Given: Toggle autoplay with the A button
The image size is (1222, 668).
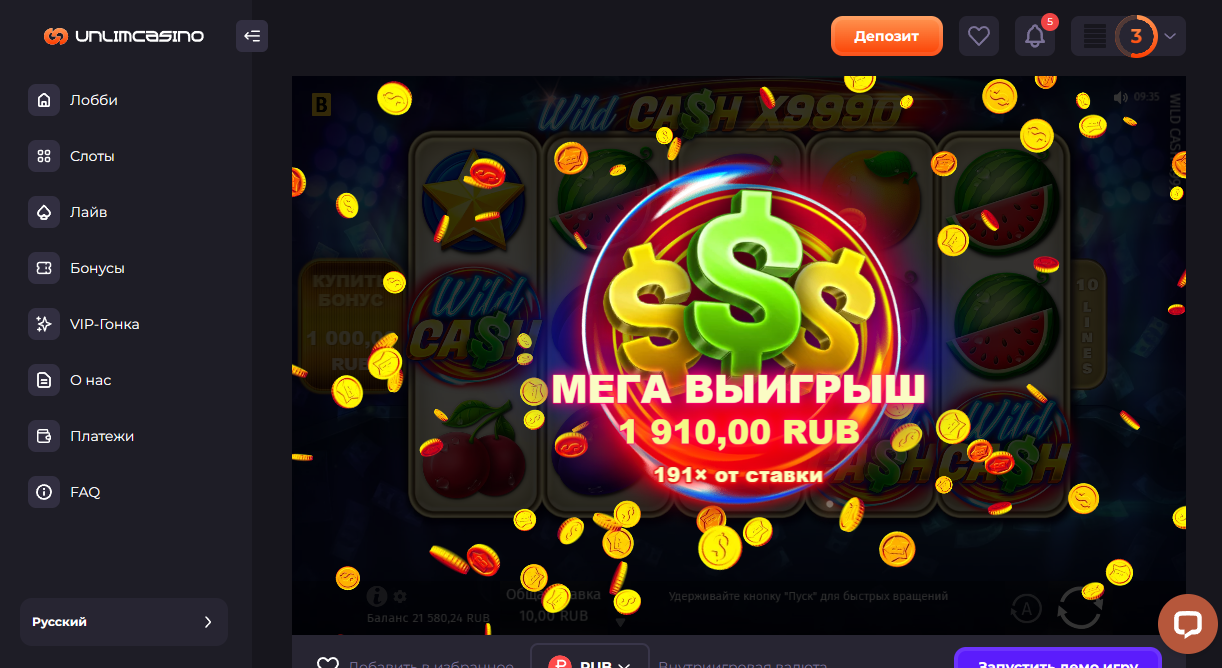Looking at the screenshot, I should point(1025,607).
